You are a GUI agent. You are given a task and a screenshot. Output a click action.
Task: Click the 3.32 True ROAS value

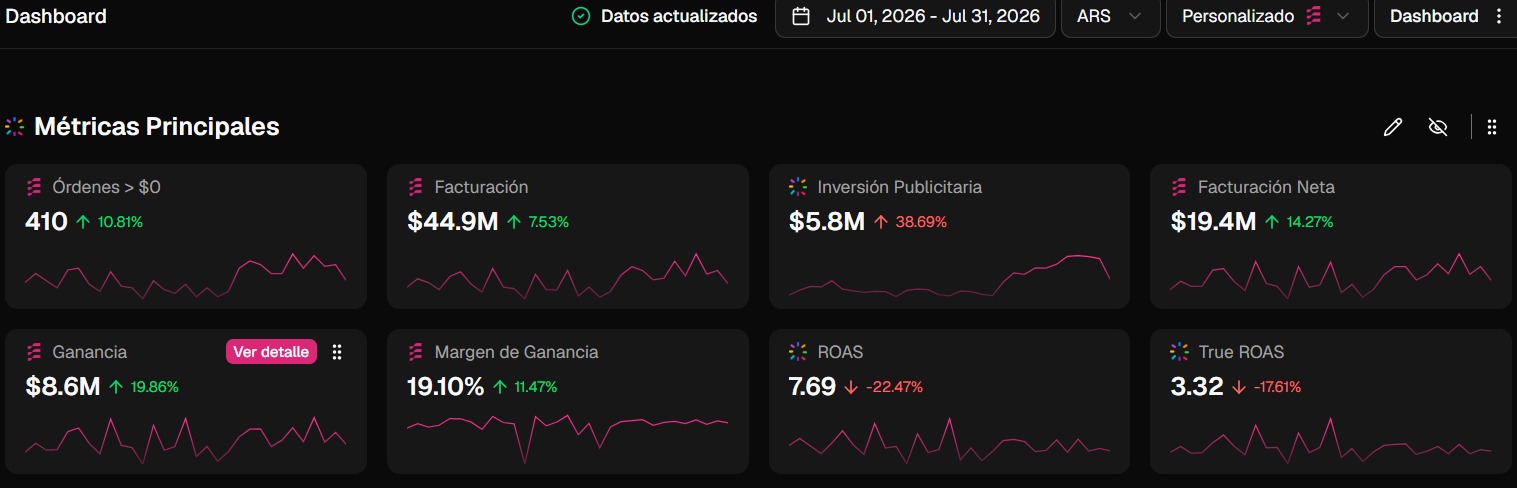[x=1197, y=387]
